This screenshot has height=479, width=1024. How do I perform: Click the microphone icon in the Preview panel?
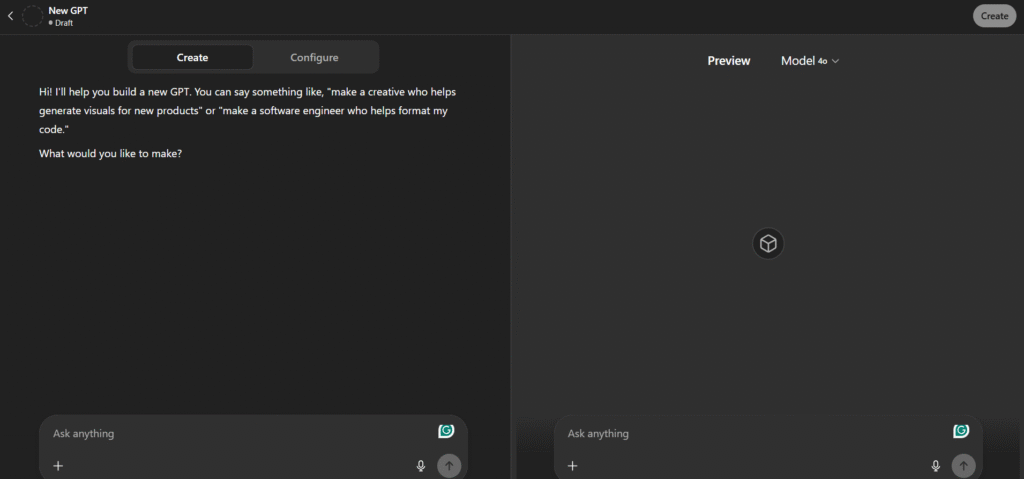(x=936, y=466)
